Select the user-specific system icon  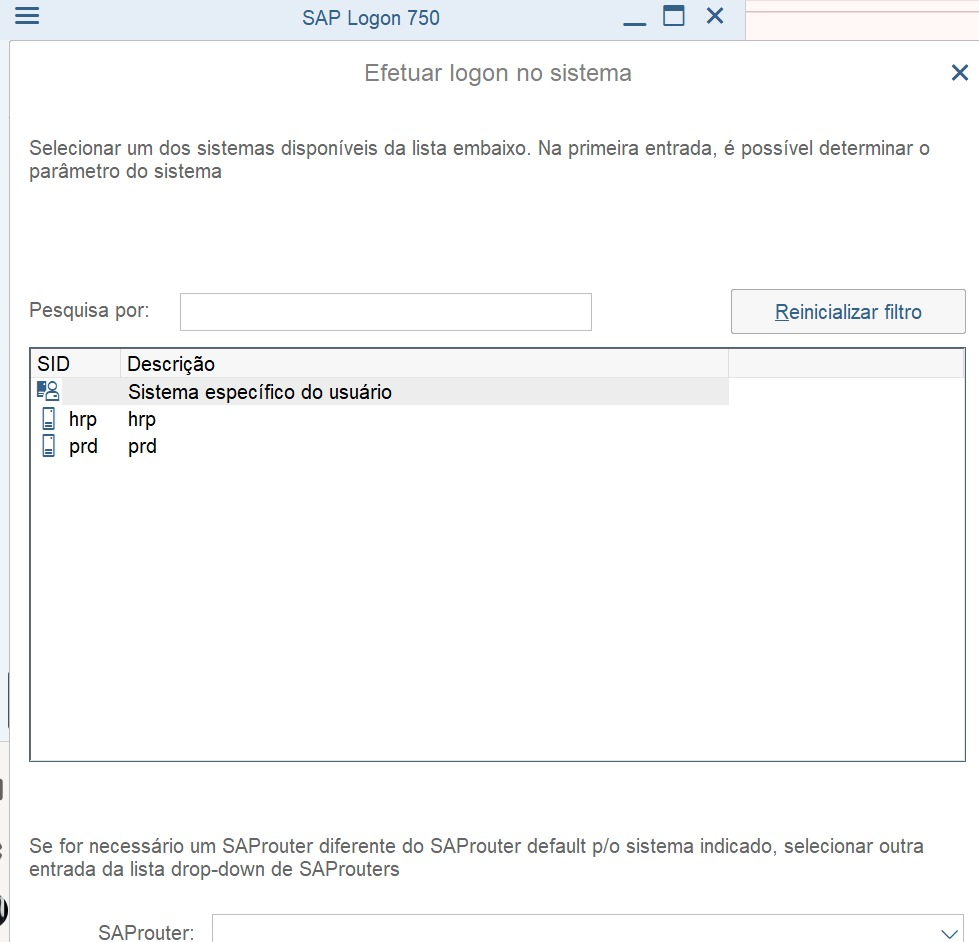click(48, 391)
